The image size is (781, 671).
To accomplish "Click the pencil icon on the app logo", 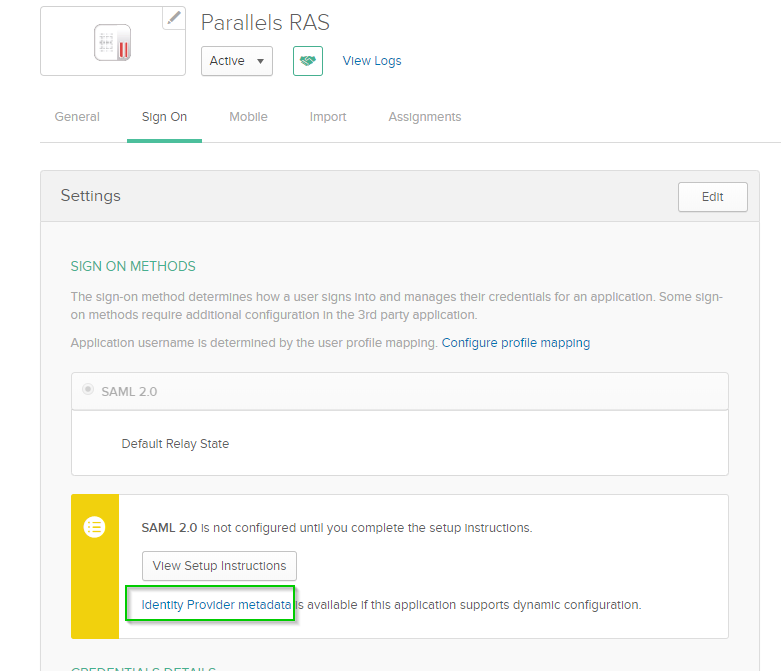I will click(174, 18).
